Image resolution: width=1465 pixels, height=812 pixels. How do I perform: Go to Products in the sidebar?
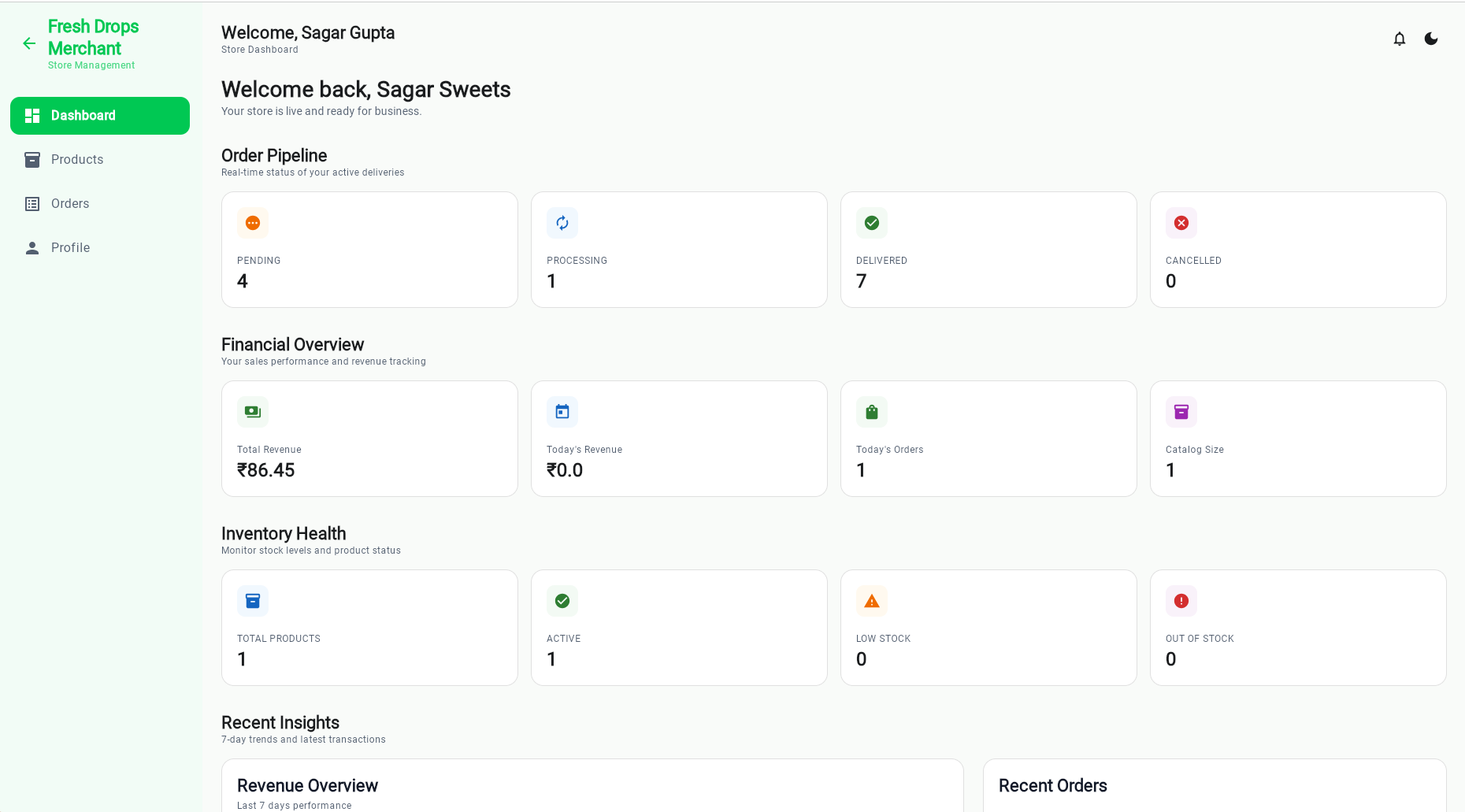(100, 160)
